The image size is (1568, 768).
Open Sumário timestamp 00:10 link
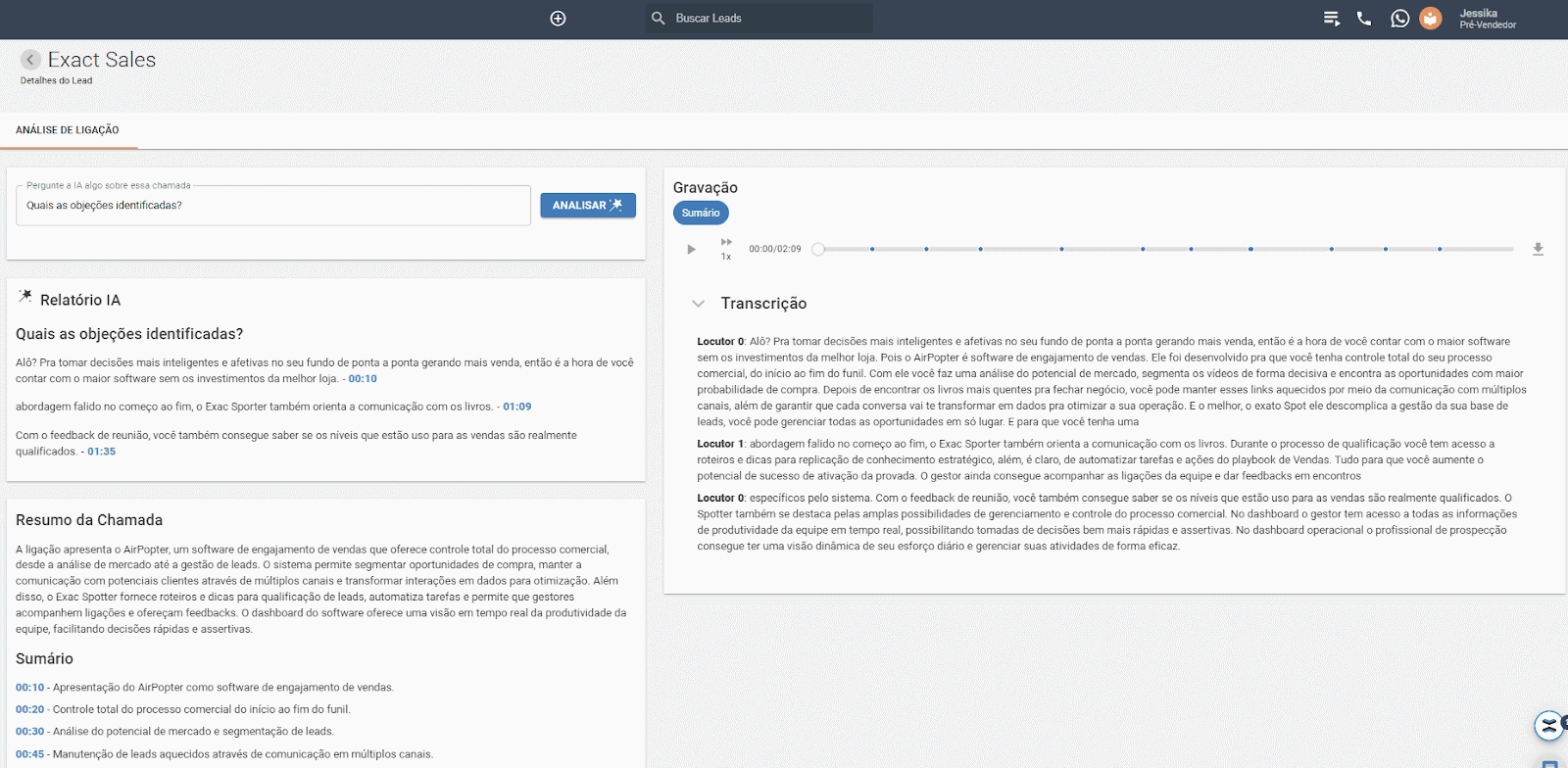(x=30, y=688)
